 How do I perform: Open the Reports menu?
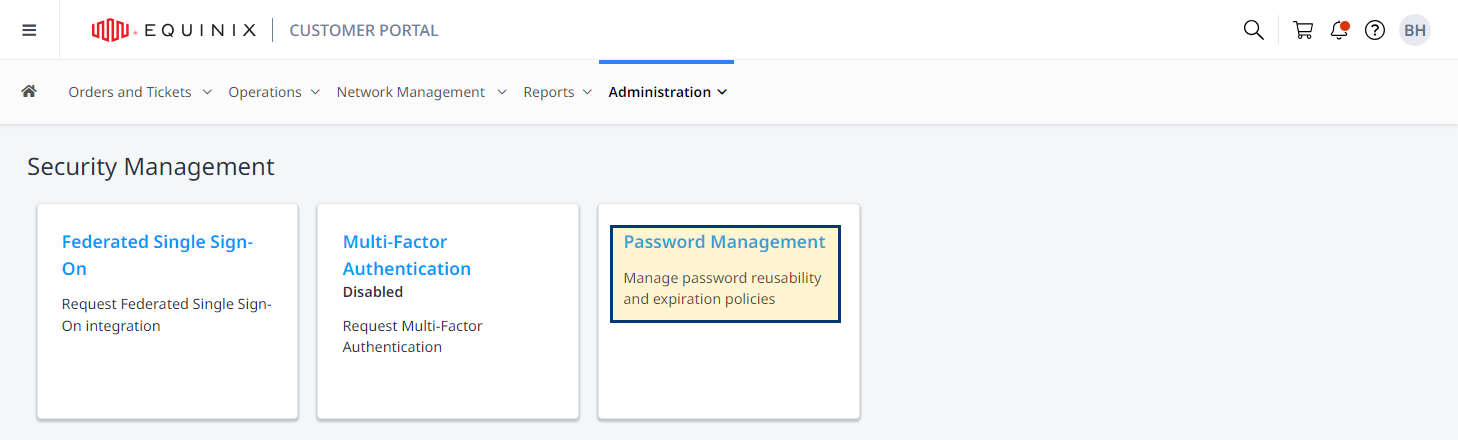[x=558, y=92]
